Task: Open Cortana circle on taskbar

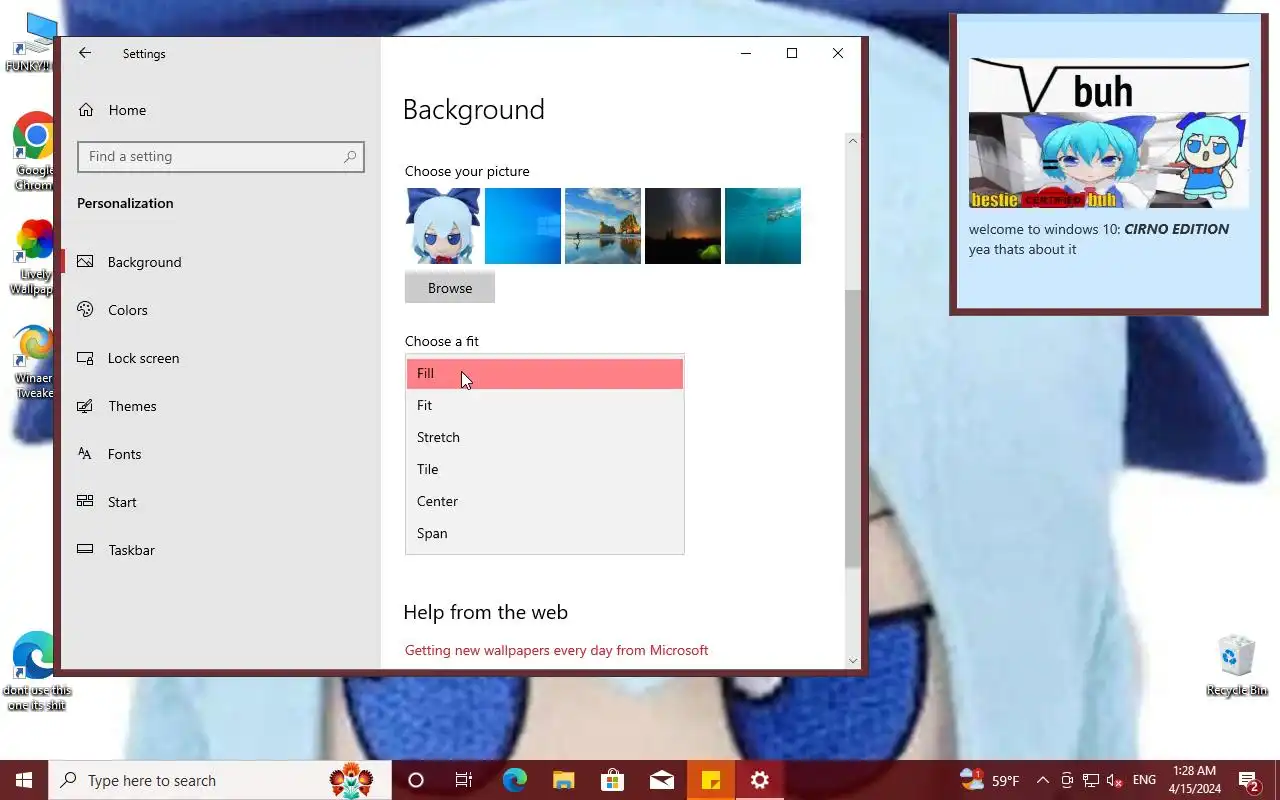Action: 416,780
